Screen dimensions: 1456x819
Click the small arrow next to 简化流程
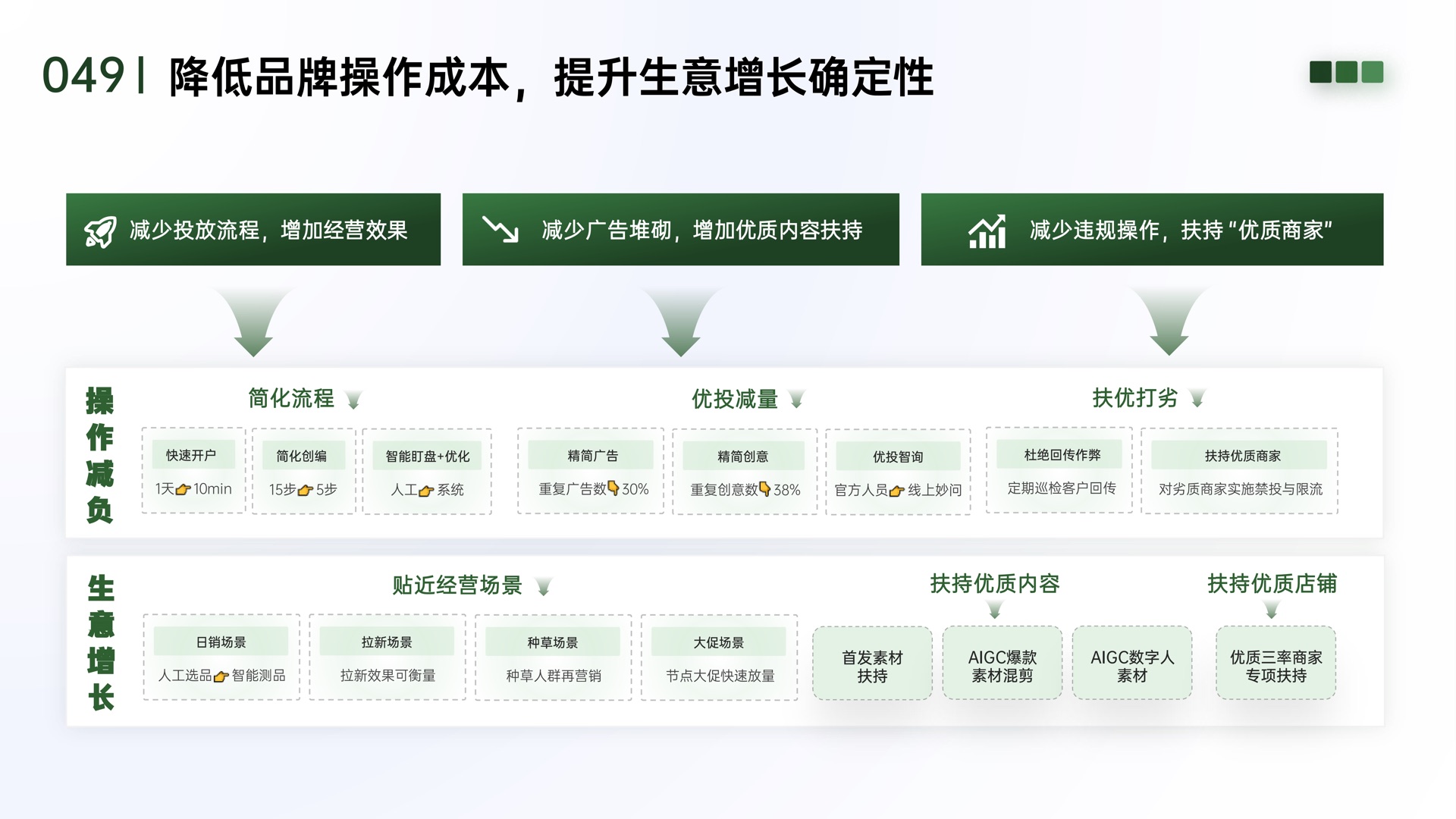coord(353,400)
